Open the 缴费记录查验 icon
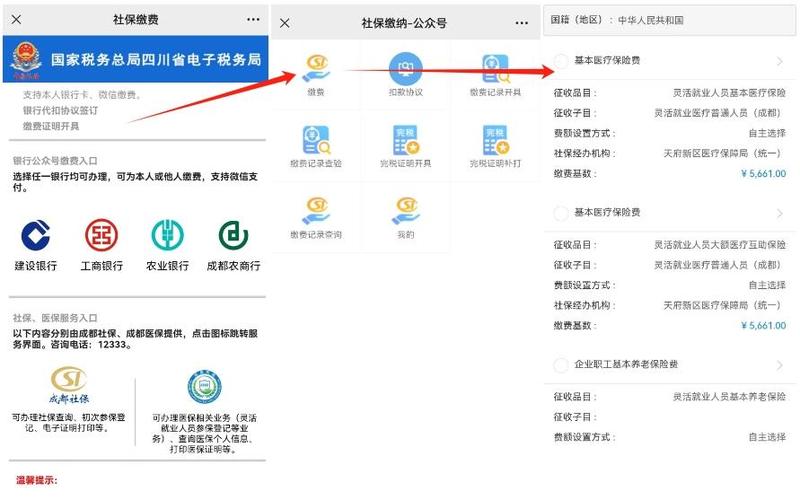 coord(316,140)
